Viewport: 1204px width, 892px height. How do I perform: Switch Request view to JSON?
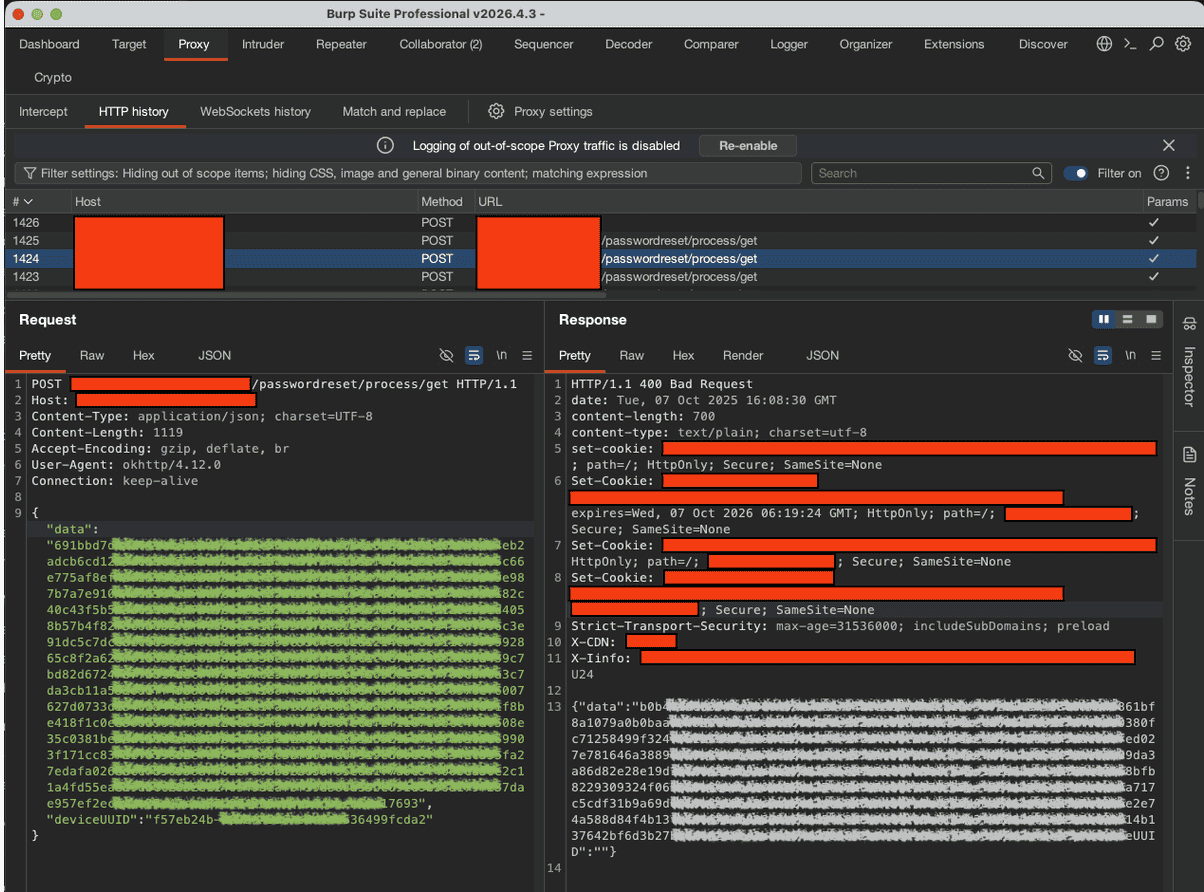[x=214, y=355]
